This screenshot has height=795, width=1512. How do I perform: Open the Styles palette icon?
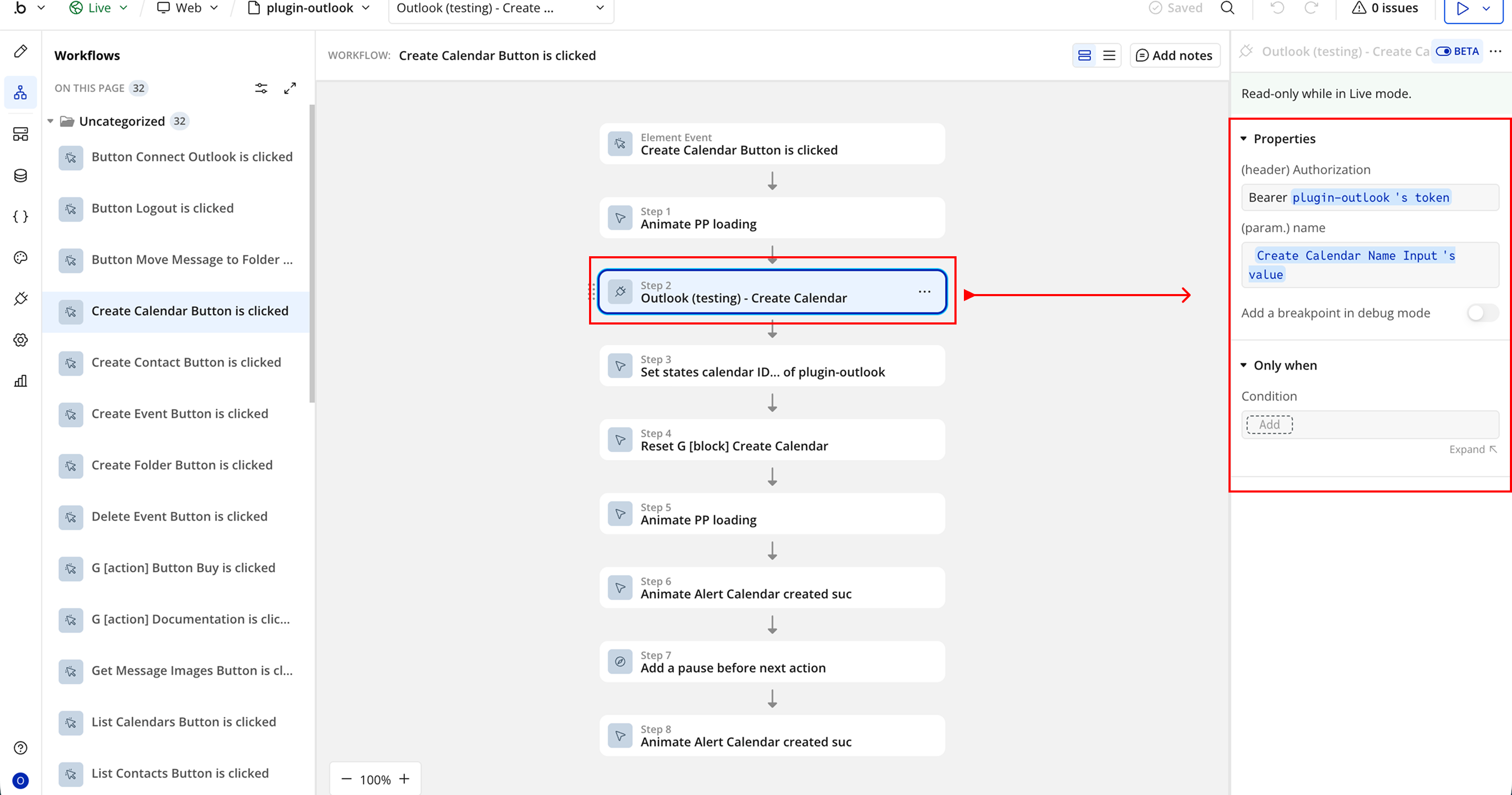(20, 258)
